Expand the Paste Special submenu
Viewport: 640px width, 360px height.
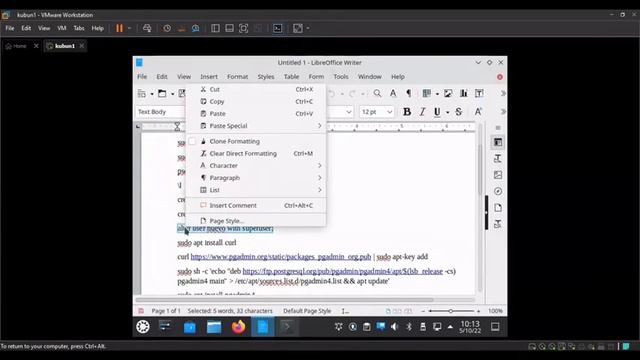[x=256, y=126]
